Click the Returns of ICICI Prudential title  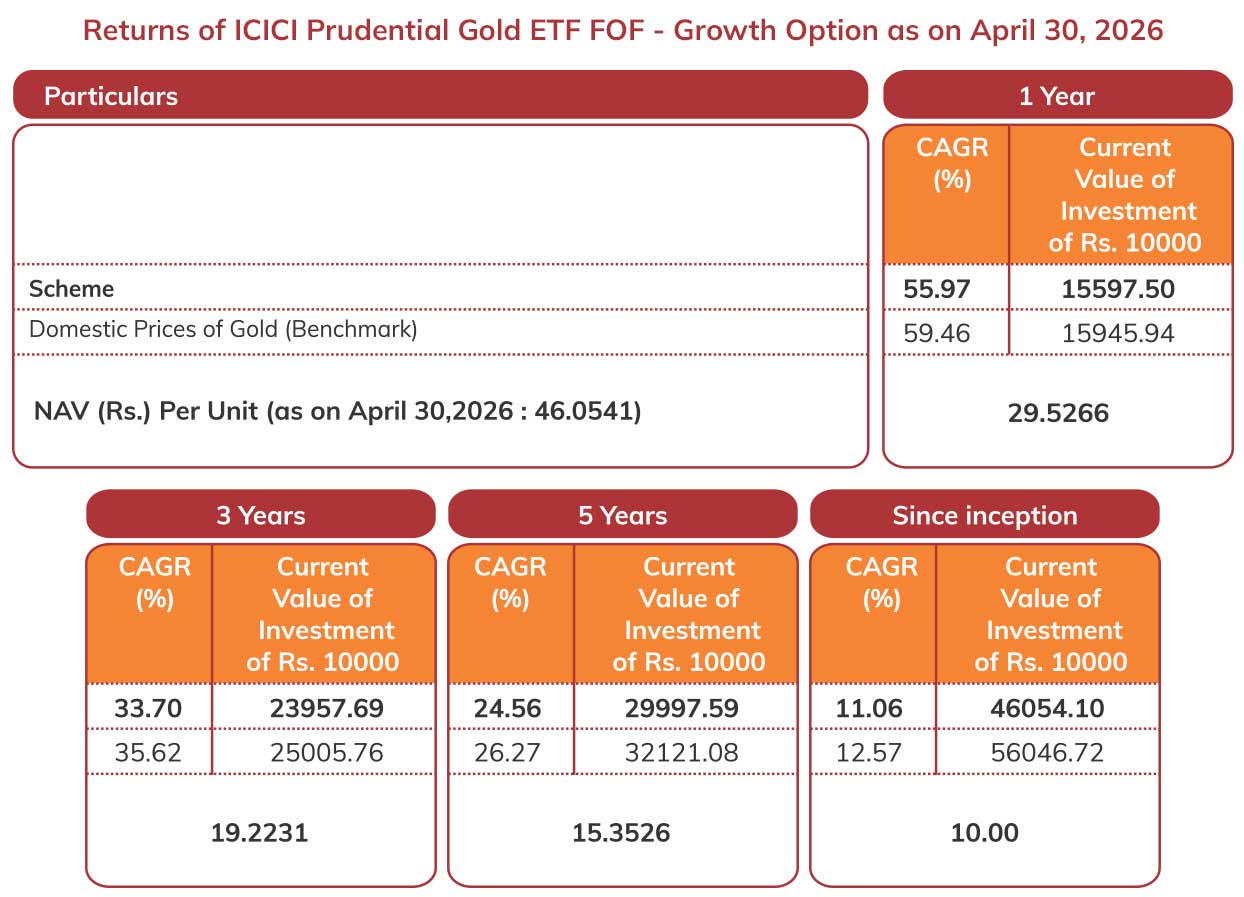(x=623, y=30)
